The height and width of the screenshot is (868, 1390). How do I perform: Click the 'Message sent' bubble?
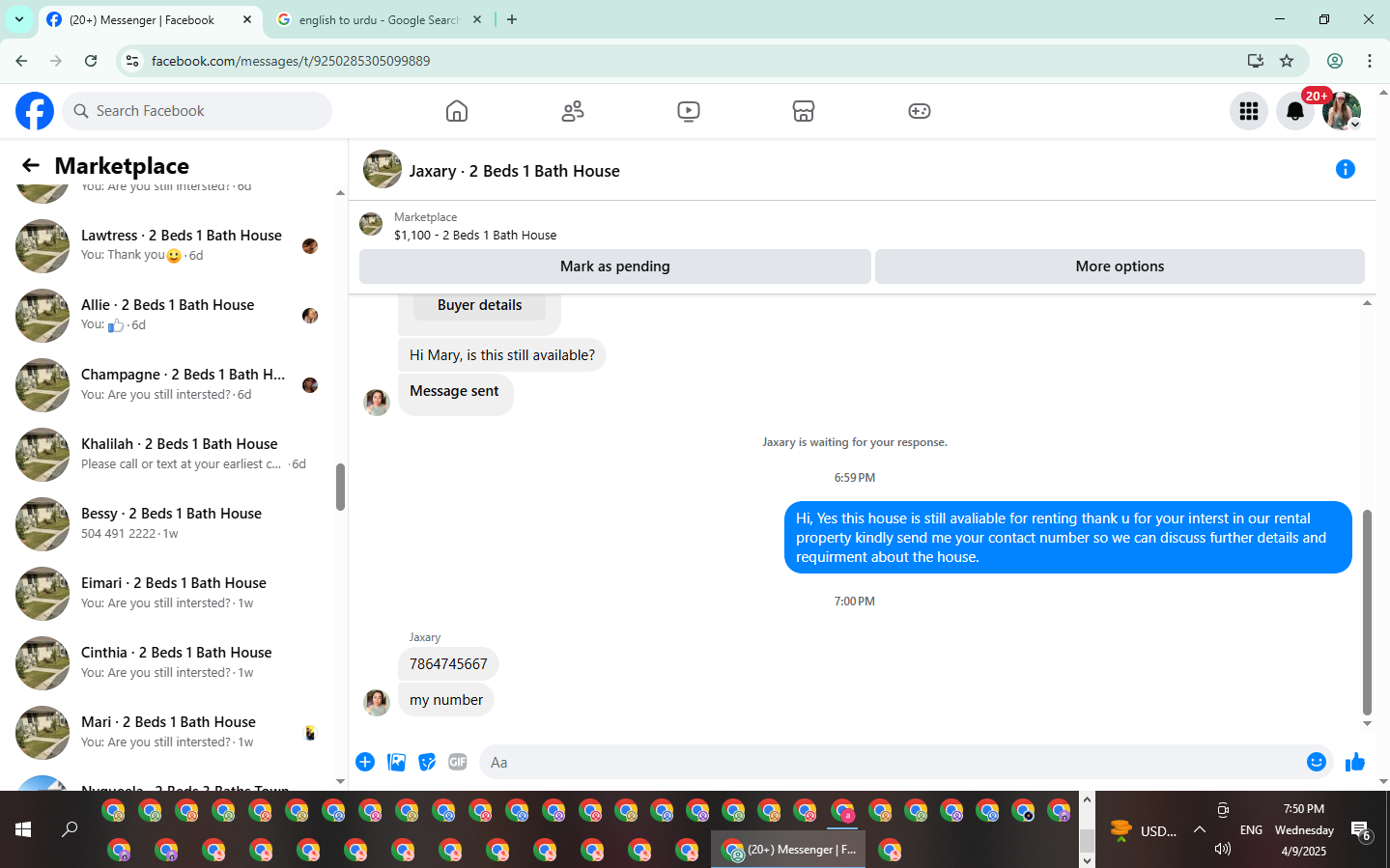454,394
